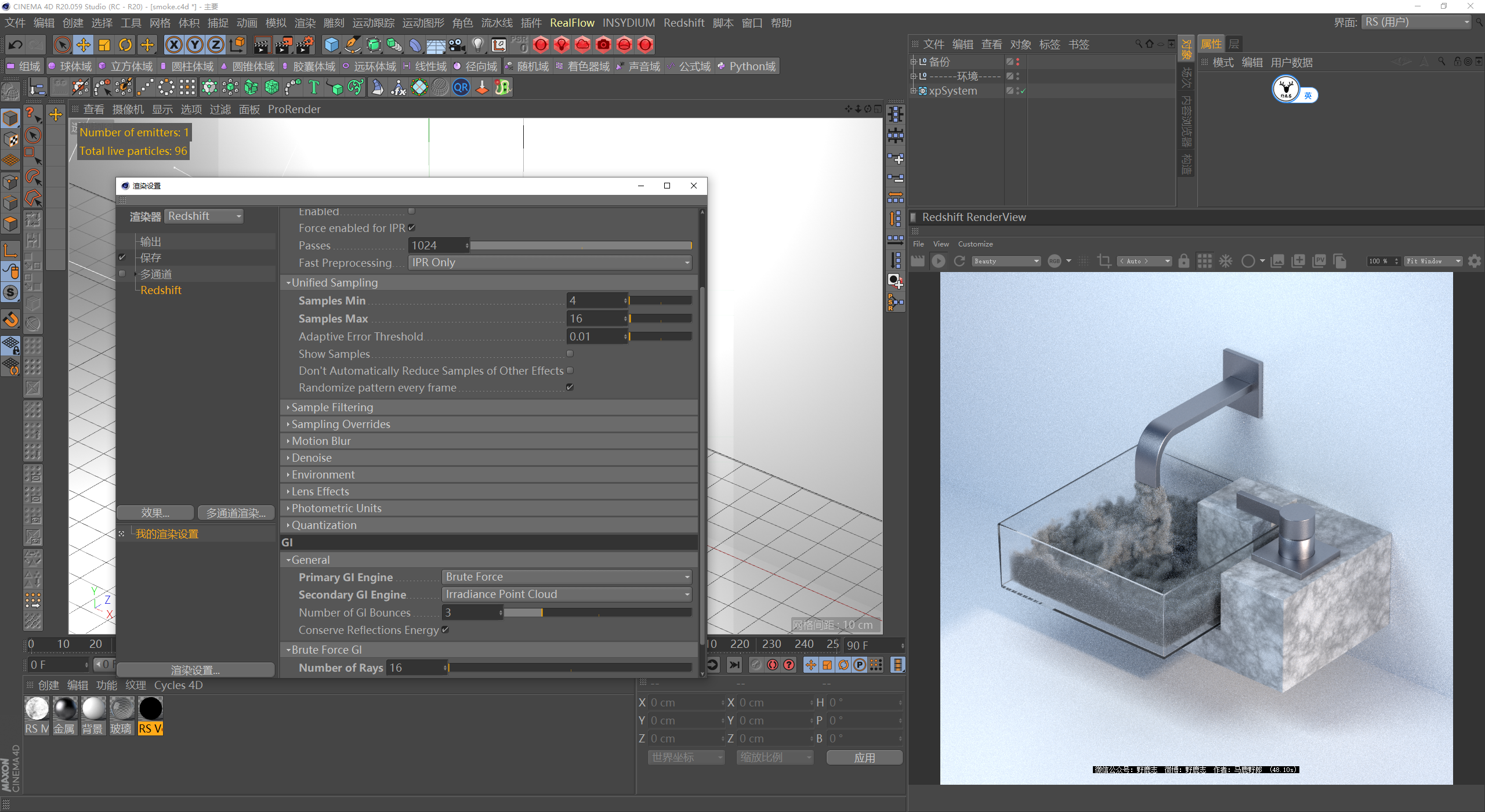This screenshot has height=812, width=1485.
Task: Switch to the 属性 tab
Action: 1211,44
